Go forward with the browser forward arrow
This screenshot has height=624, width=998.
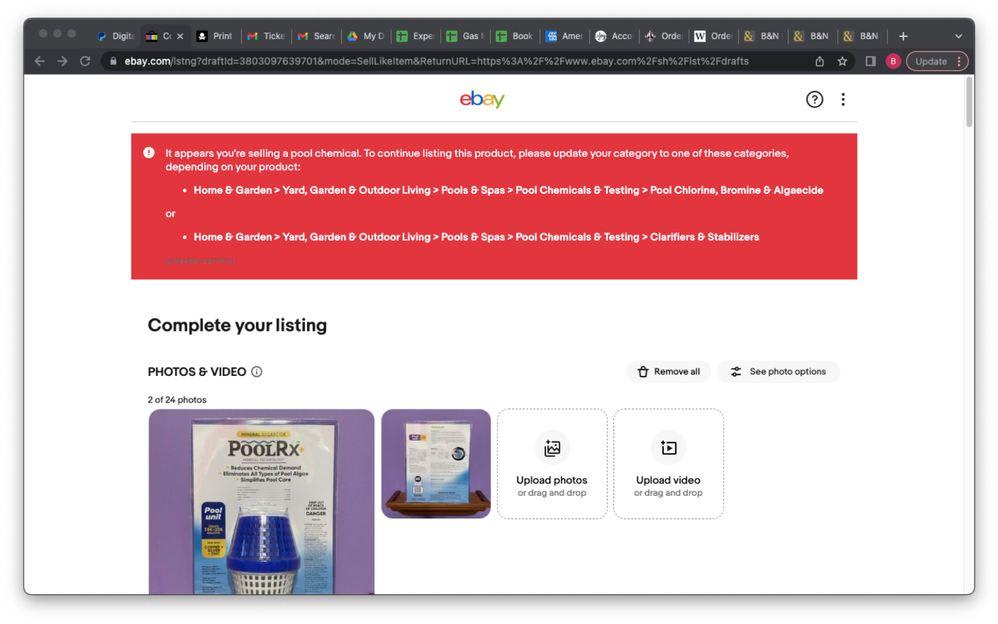(x=62, y=61)
